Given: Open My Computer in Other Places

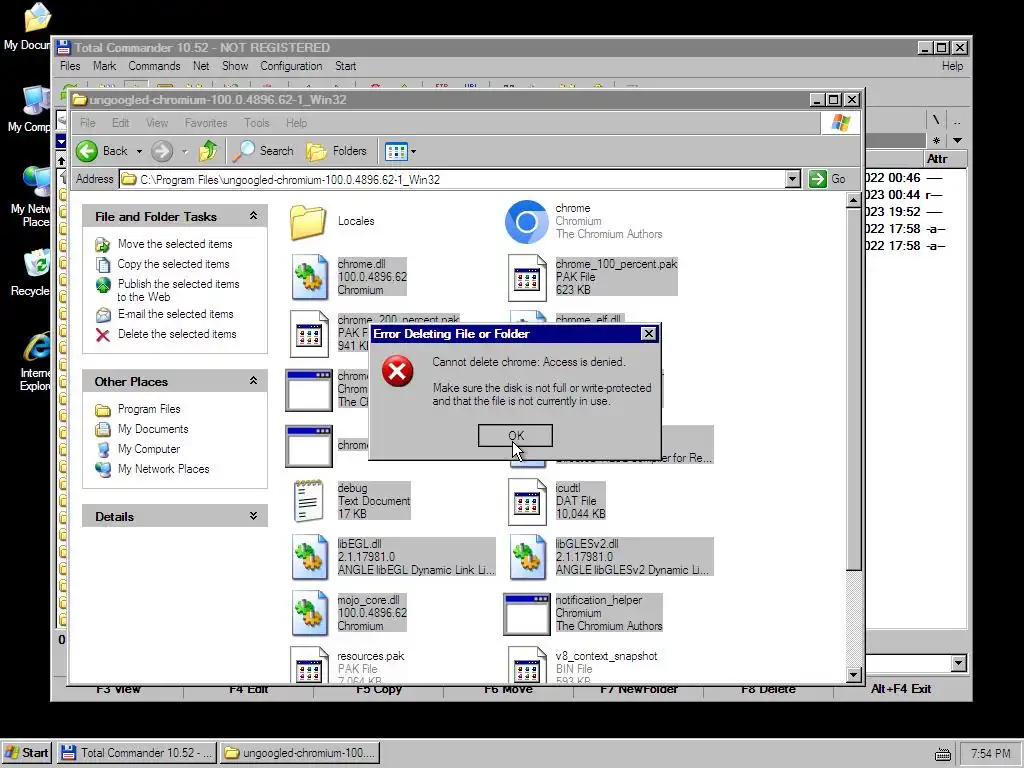Looking at the screenshot, I should [x=149, y=449].
